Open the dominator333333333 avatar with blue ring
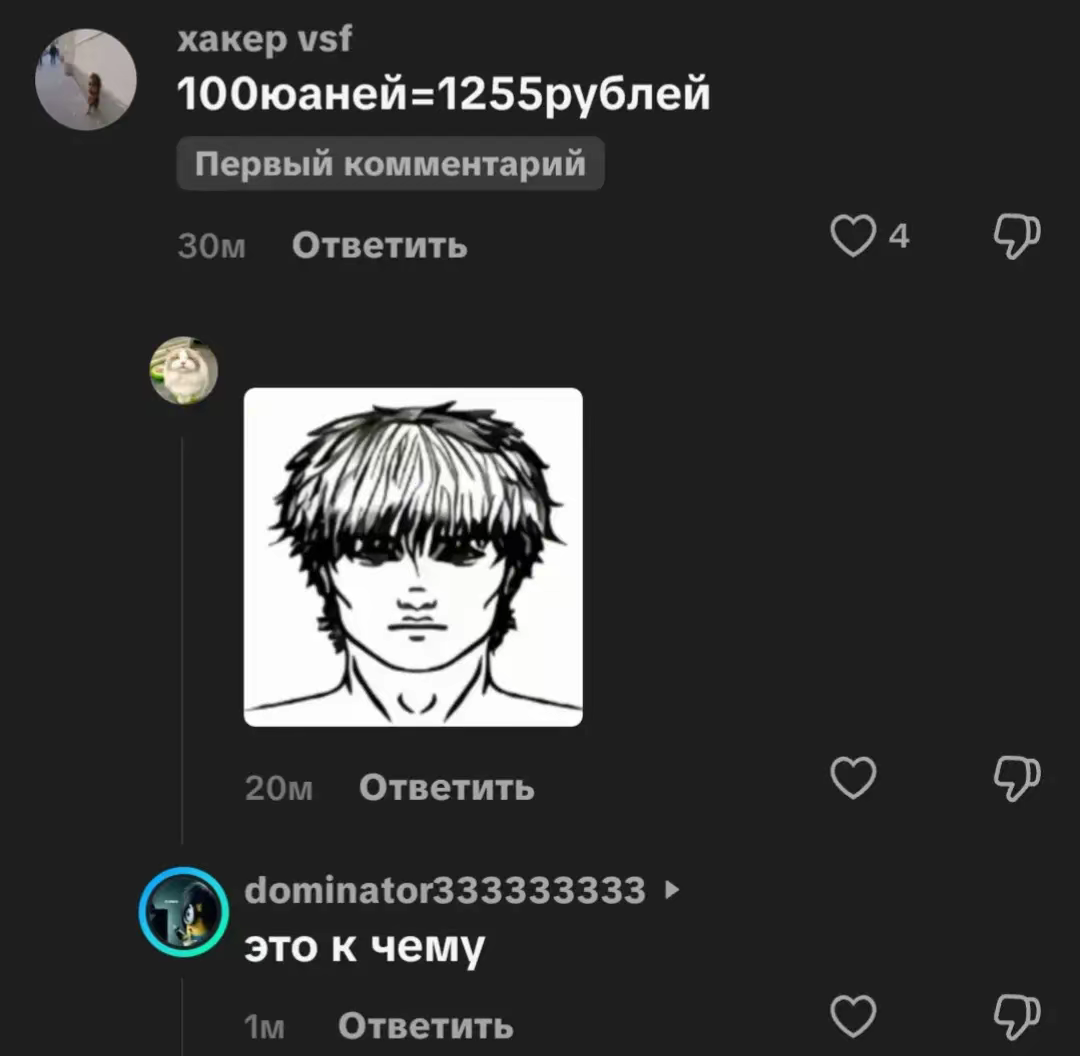1080x1056 pixels. click(183, 911)
